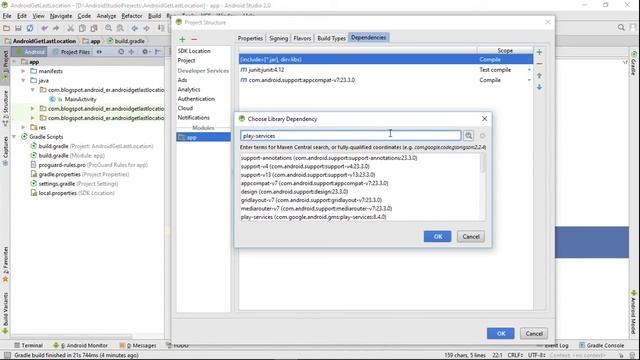640x360 pixels.
Task: Move the selected dependency up with the arrow
Action: tap(539, 76)
